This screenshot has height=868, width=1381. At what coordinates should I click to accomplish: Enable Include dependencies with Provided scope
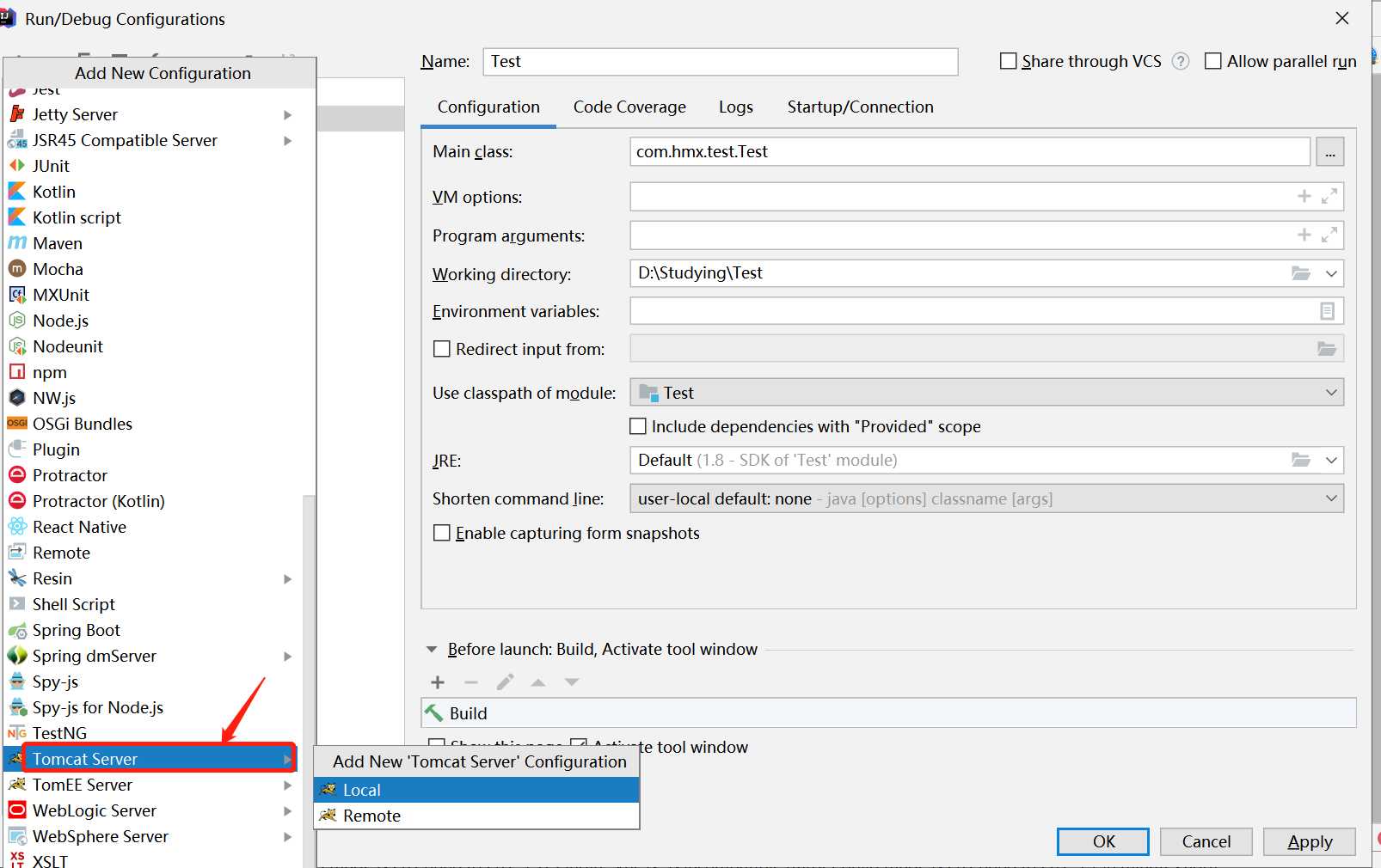click(x=638, y=426)
